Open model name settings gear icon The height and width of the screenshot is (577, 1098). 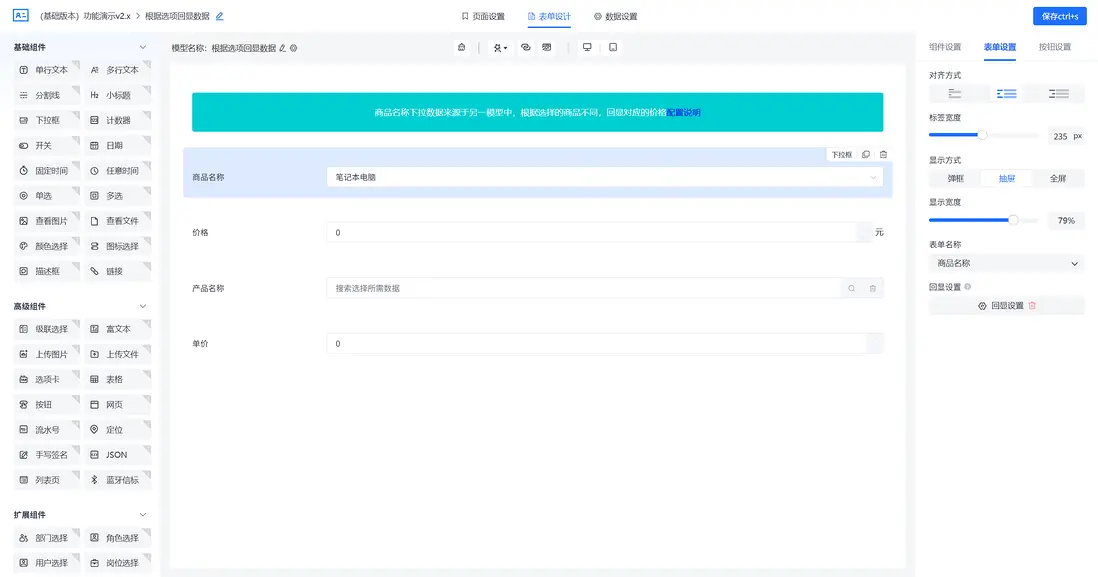pos(293,48)
